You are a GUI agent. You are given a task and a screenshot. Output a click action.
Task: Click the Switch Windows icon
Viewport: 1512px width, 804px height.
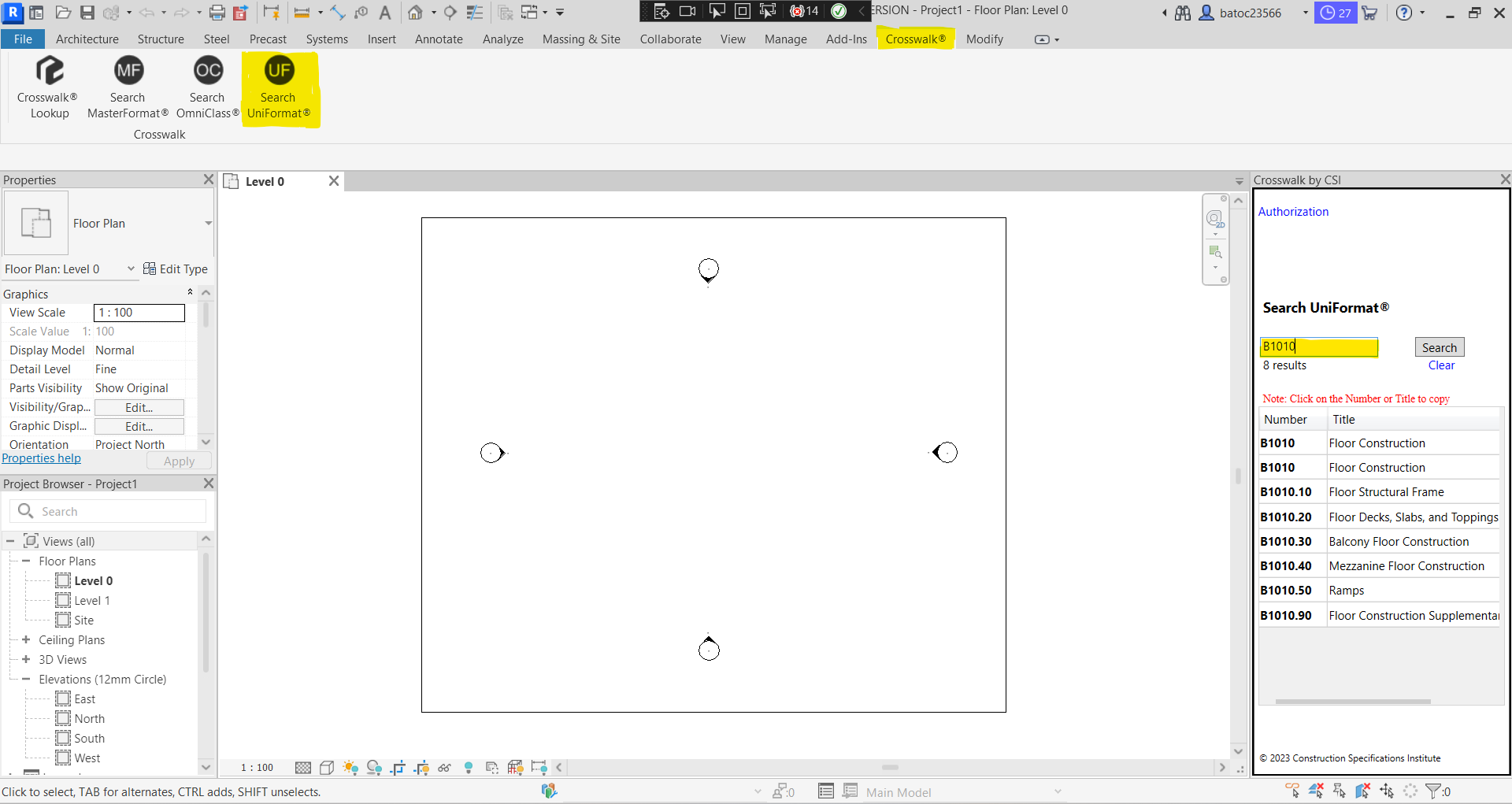click(529, 13)
